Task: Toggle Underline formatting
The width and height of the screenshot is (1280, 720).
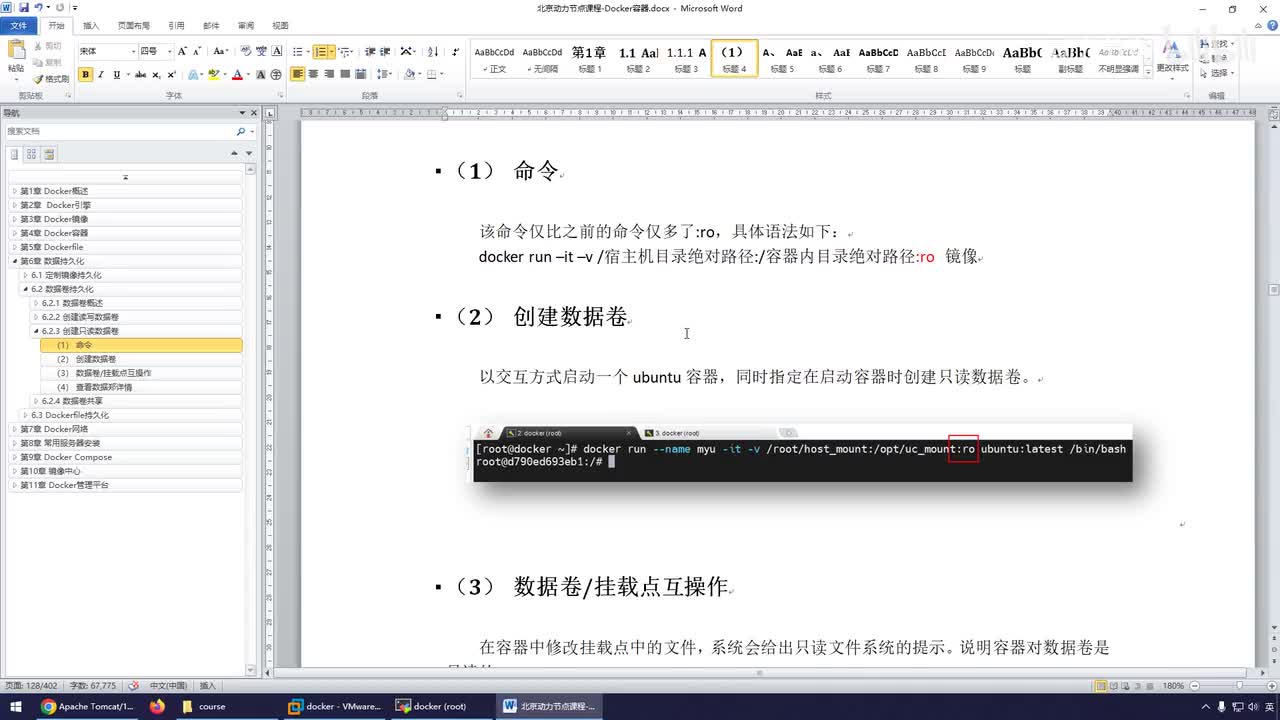Action: 116,75
